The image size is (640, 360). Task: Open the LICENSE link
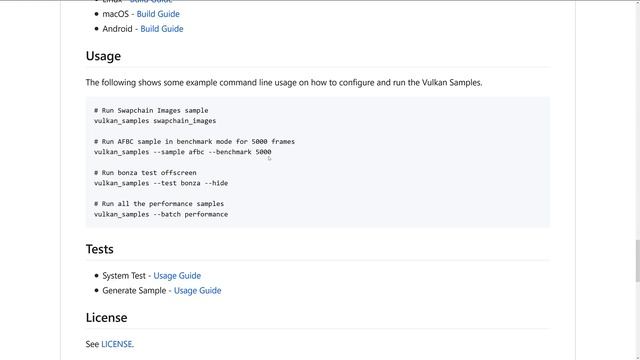click(116, 344)
